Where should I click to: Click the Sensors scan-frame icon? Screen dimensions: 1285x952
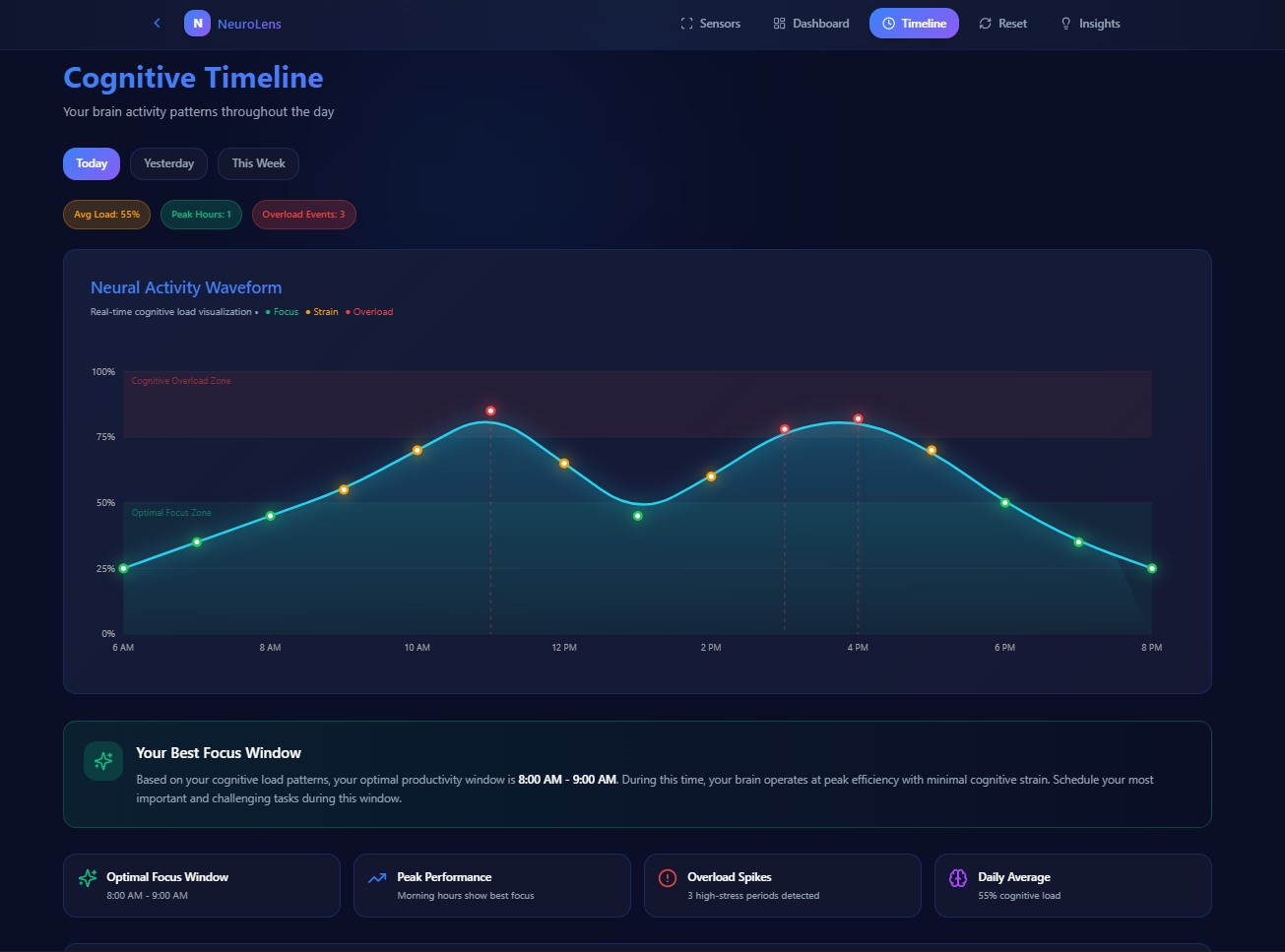(686, 24)
